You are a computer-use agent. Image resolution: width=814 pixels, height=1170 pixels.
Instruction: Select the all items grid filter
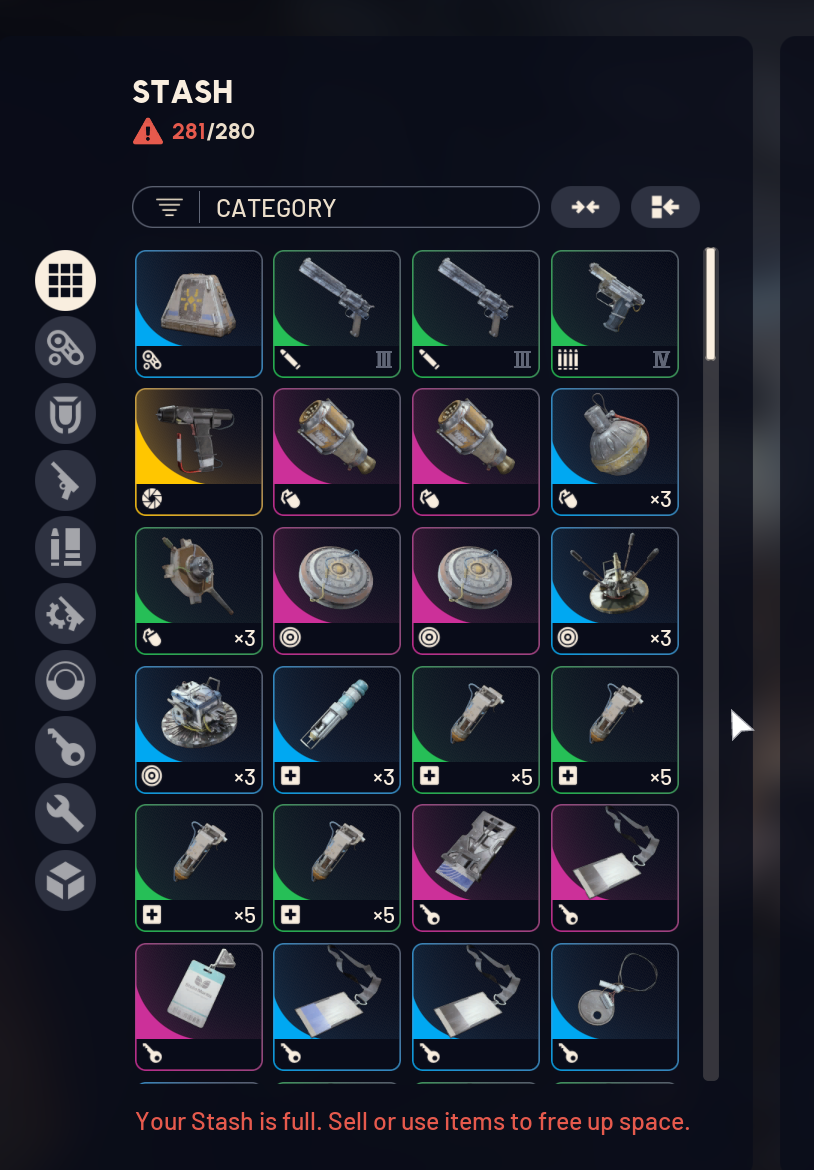pyautogui.click(x=66, y=281)
